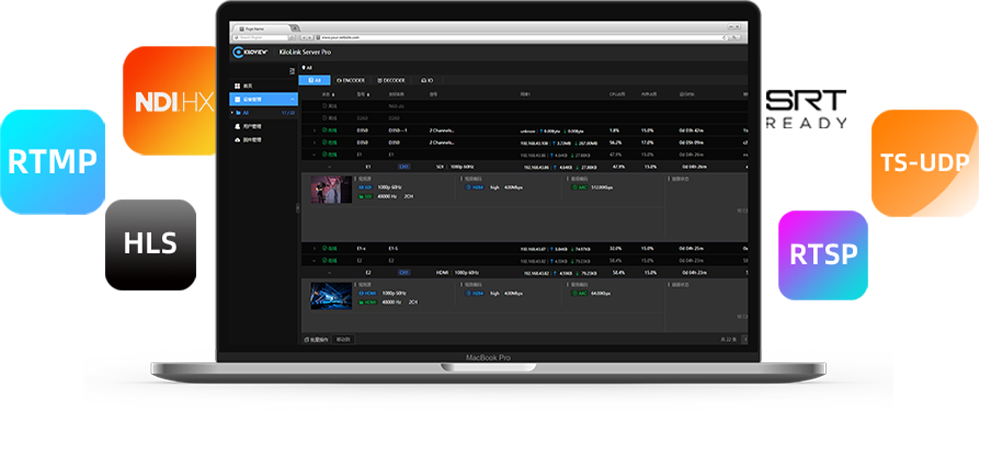Viewport: 997px width, 467px height.
Task: Switch to the ENCODER tab
Action: [x=352, y=79]
